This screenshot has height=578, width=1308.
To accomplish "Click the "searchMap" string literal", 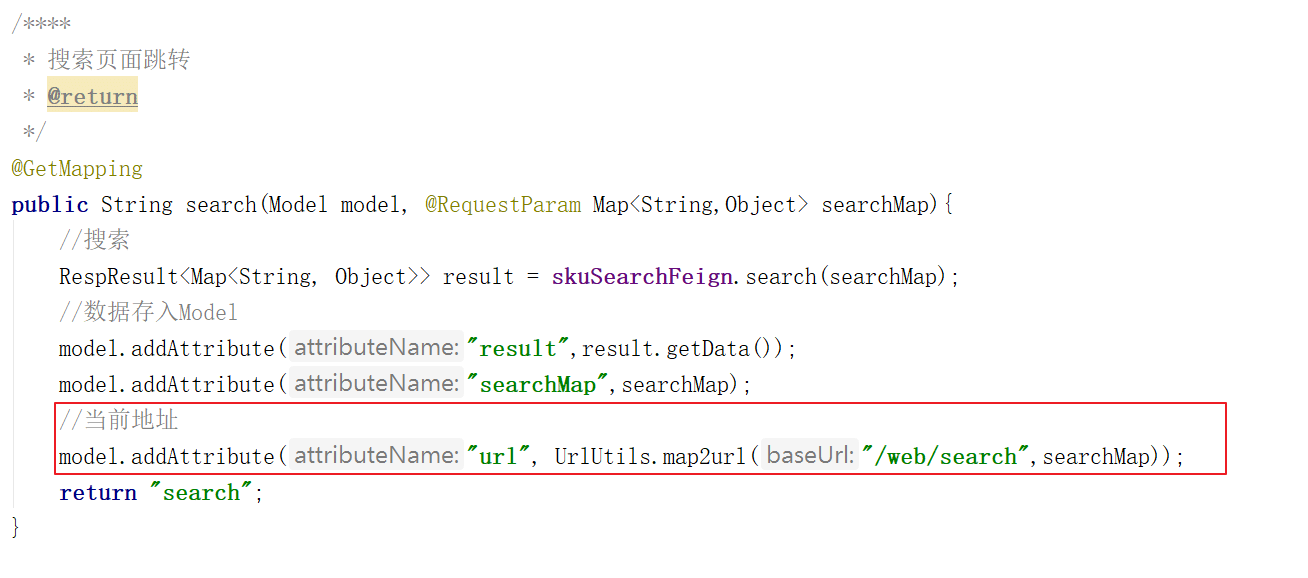I will [x=537, y=385].
